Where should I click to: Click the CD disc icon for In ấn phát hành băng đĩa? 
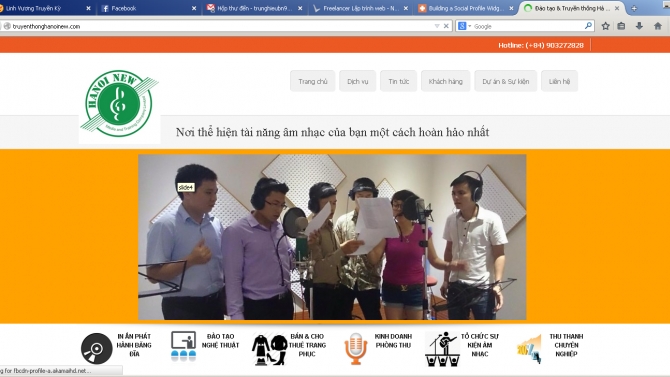click(x=97, y=349)
